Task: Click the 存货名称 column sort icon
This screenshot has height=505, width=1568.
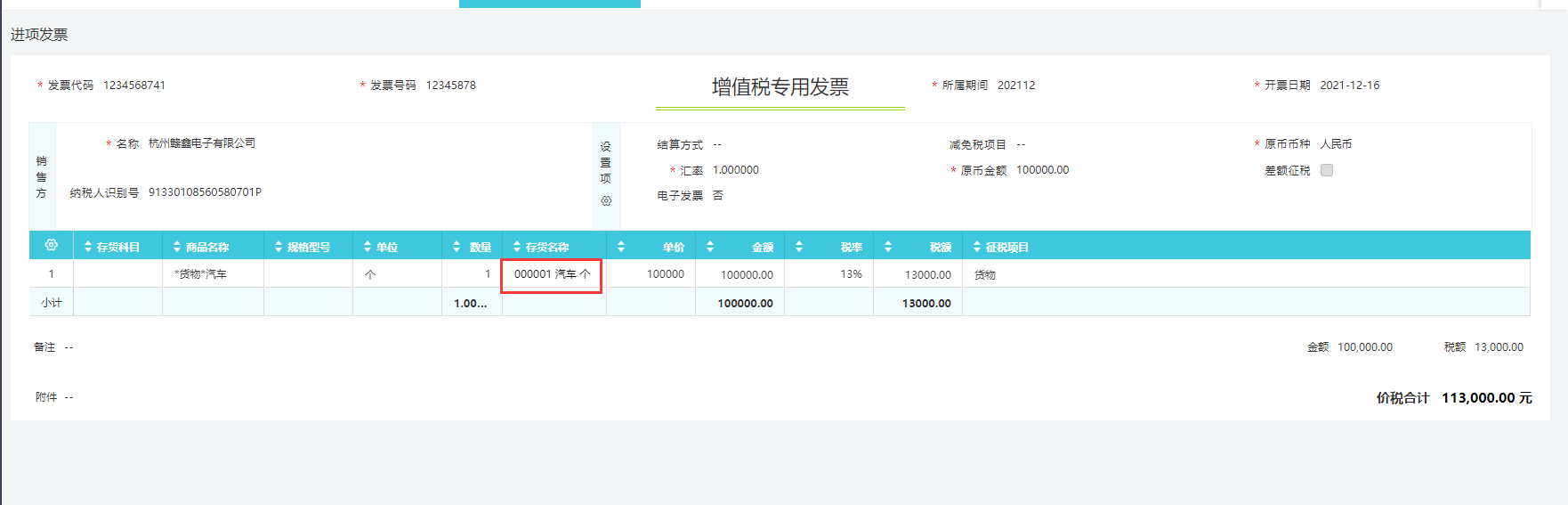Action: (517, 247)
